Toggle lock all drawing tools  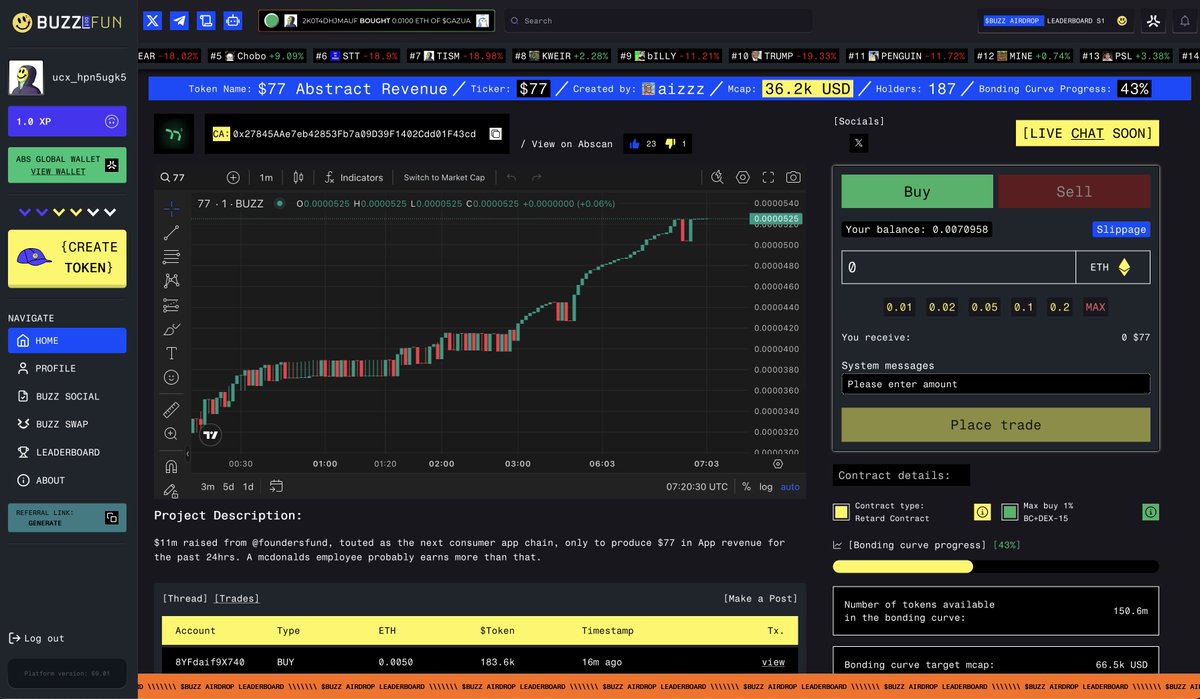click(x=171, y=490)
